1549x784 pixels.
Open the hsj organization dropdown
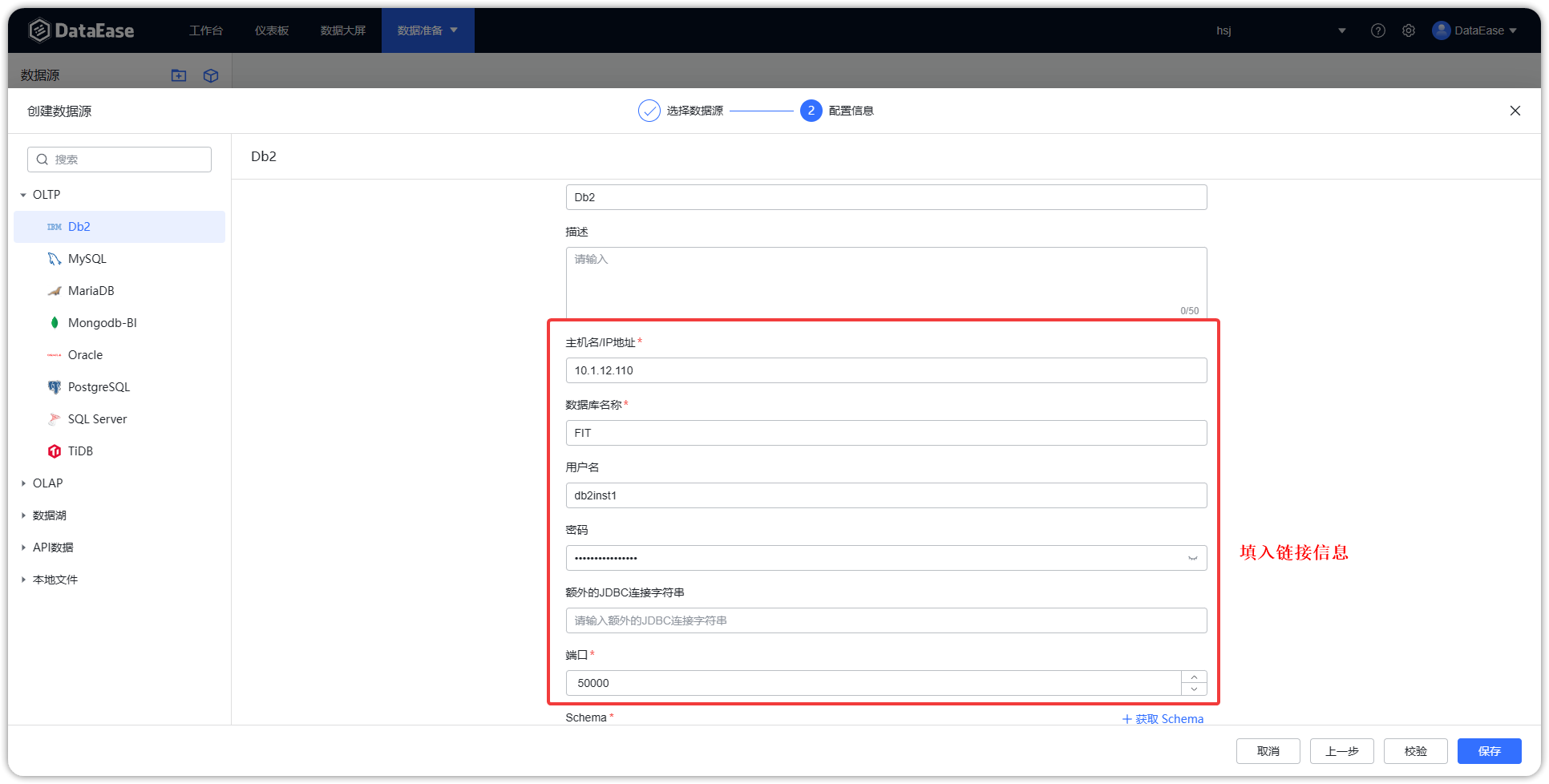1341,30
